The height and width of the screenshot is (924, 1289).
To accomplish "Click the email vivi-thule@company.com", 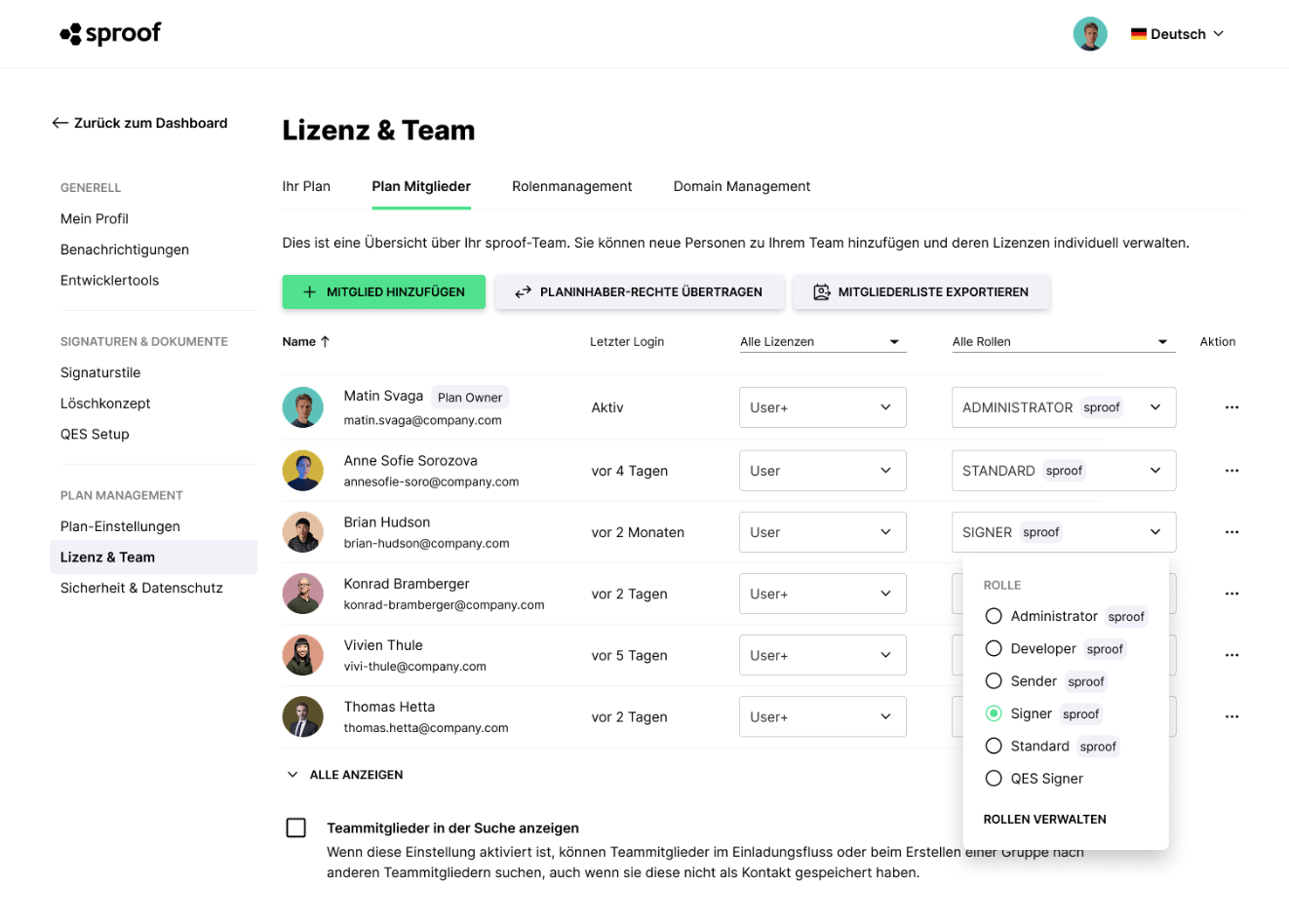I will pyautogui.click(x=414, y=667).
